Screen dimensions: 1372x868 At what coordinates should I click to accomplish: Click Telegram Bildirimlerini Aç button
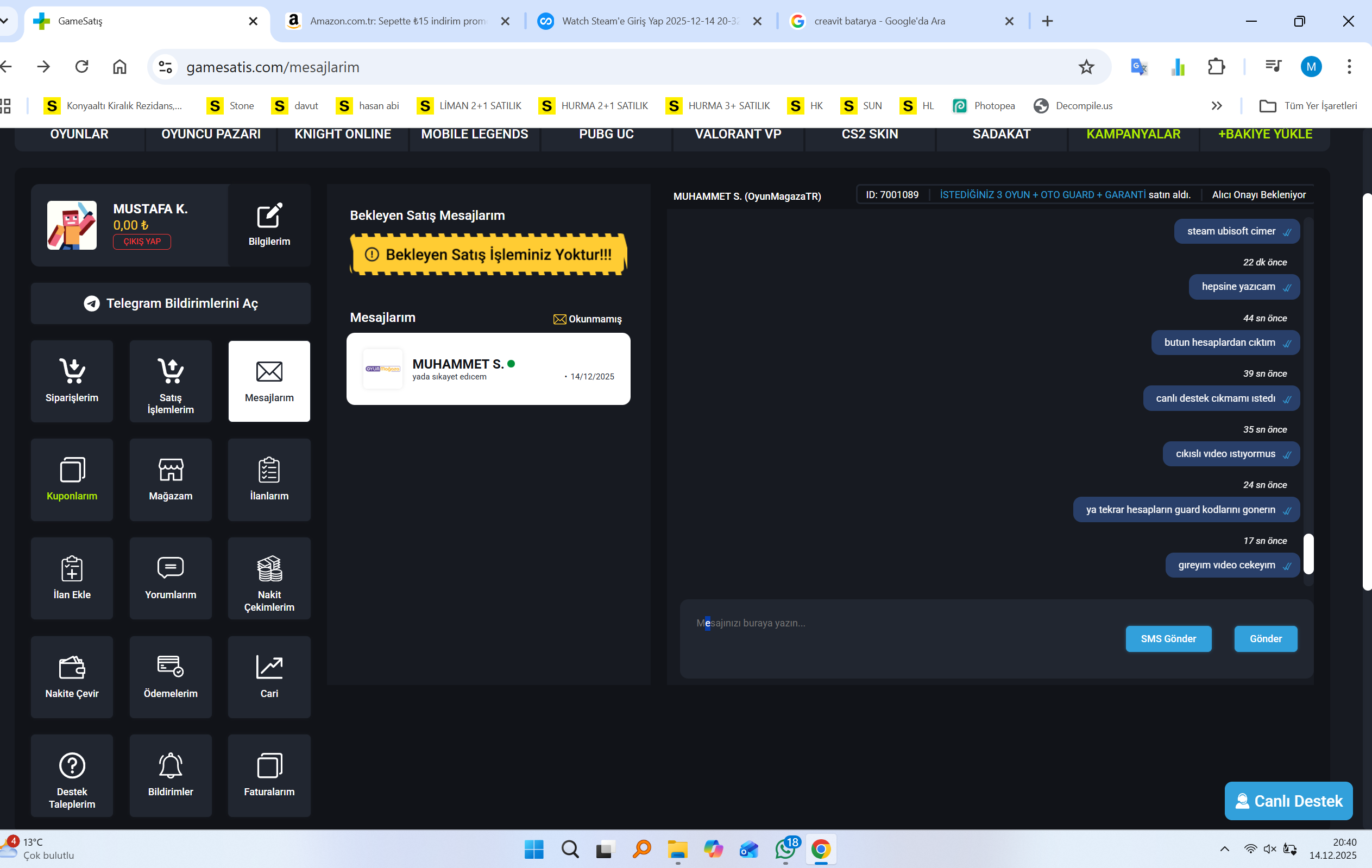pos(171,303)
